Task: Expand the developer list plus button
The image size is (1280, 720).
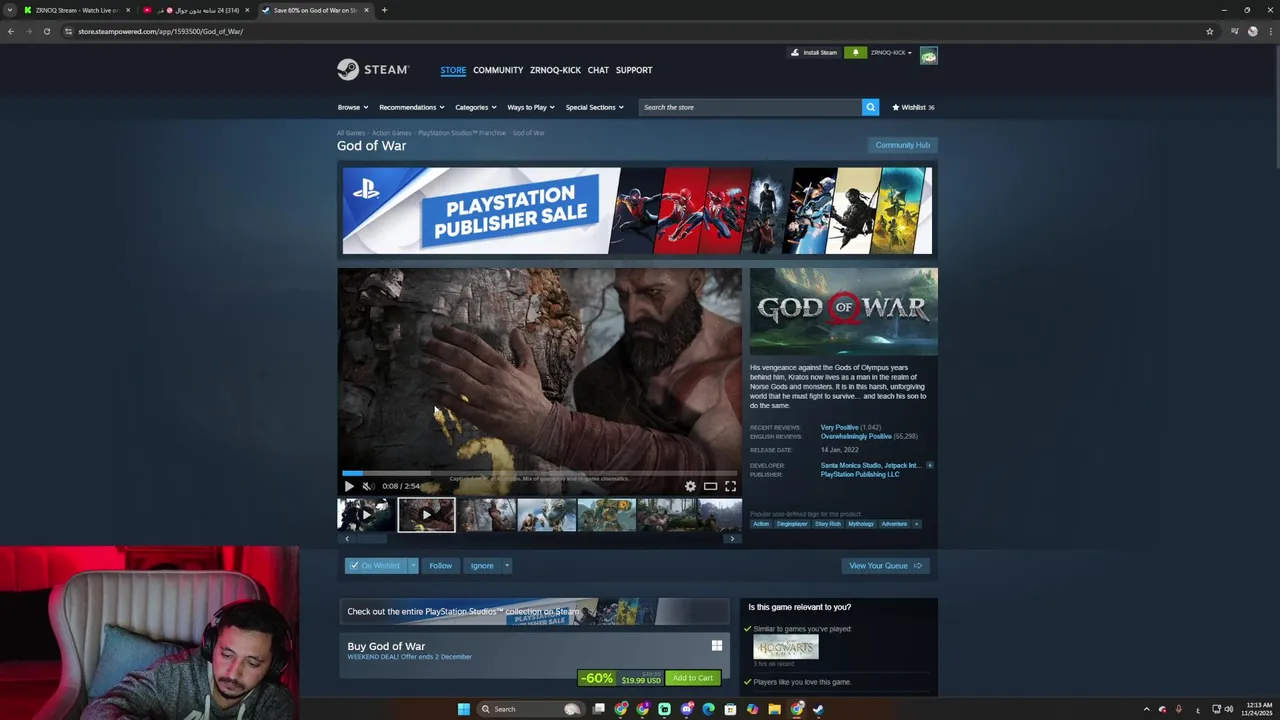Action: click(929, 465)
